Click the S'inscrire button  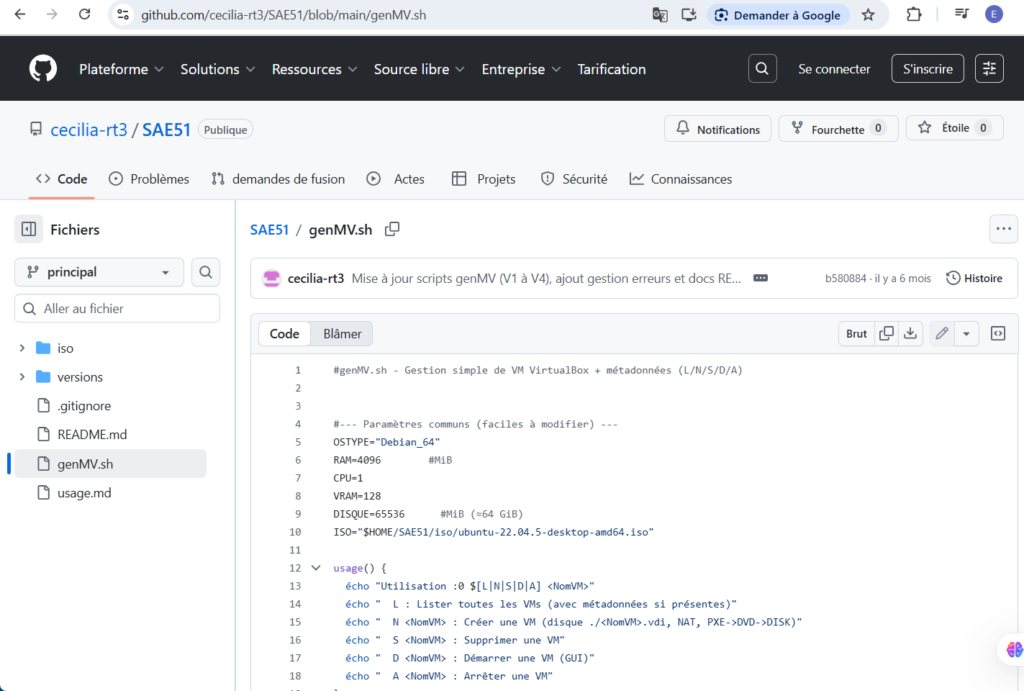tap(927, 69)
